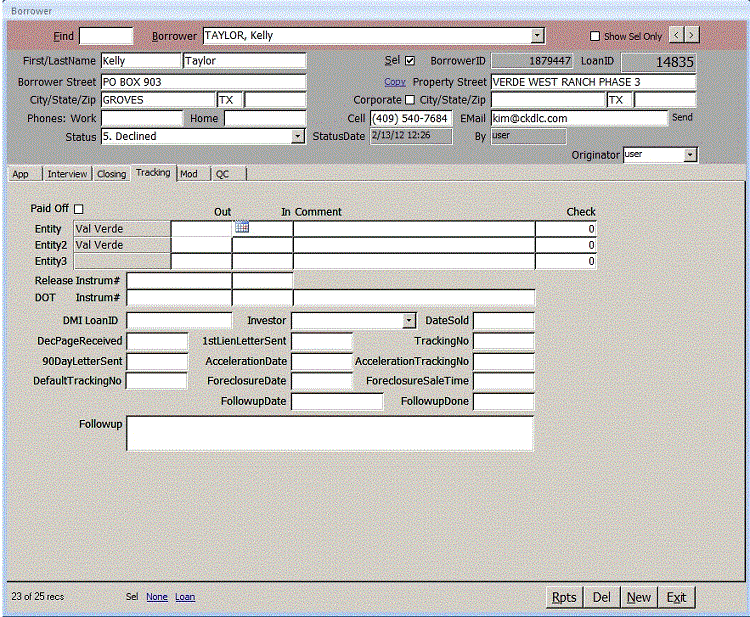Open the QC tab
750x617 pixels.
(x=222, y=174)
